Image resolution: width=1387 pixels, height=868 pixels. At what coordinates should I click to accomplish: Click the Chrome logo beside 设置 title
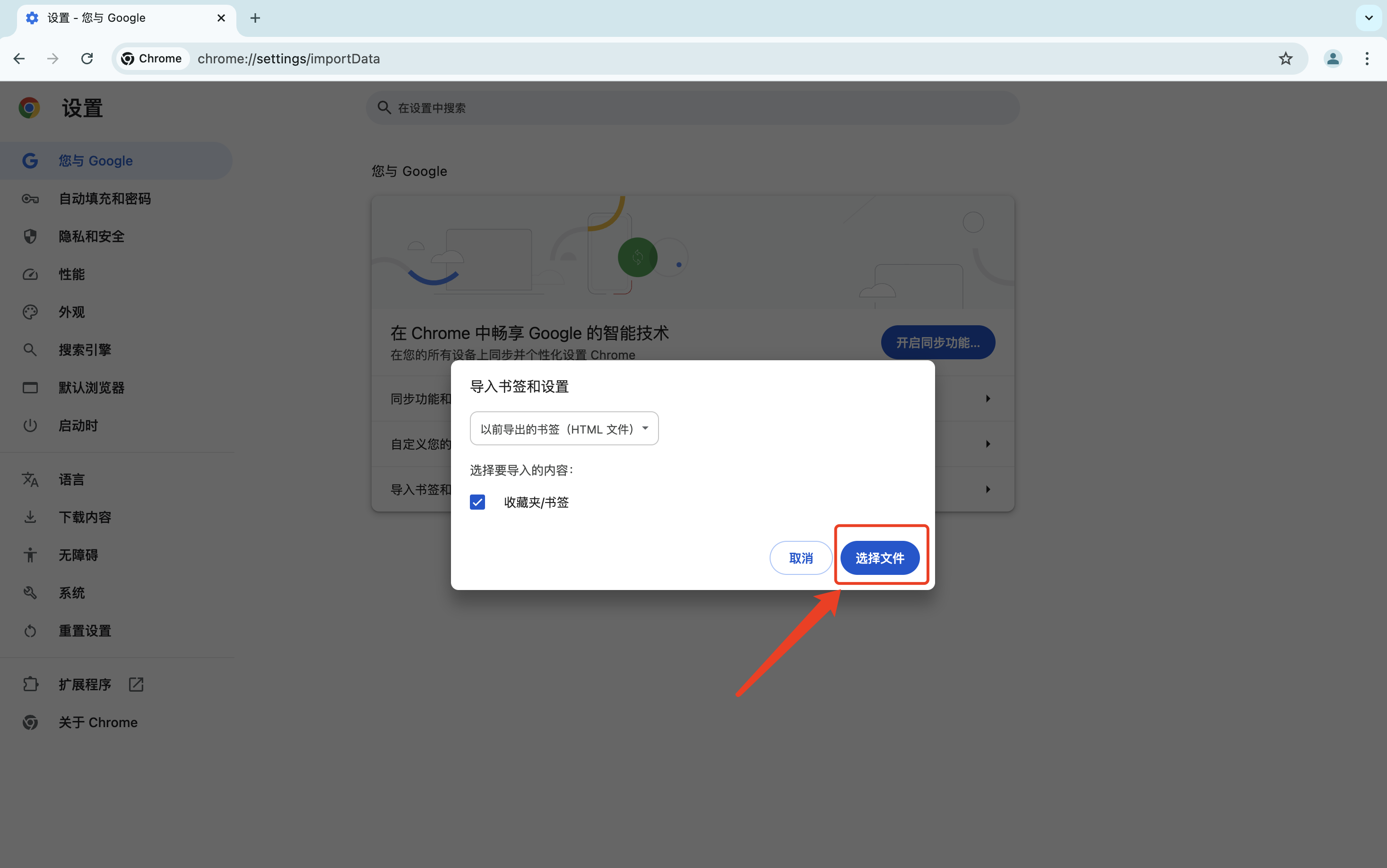click(29, 108)
